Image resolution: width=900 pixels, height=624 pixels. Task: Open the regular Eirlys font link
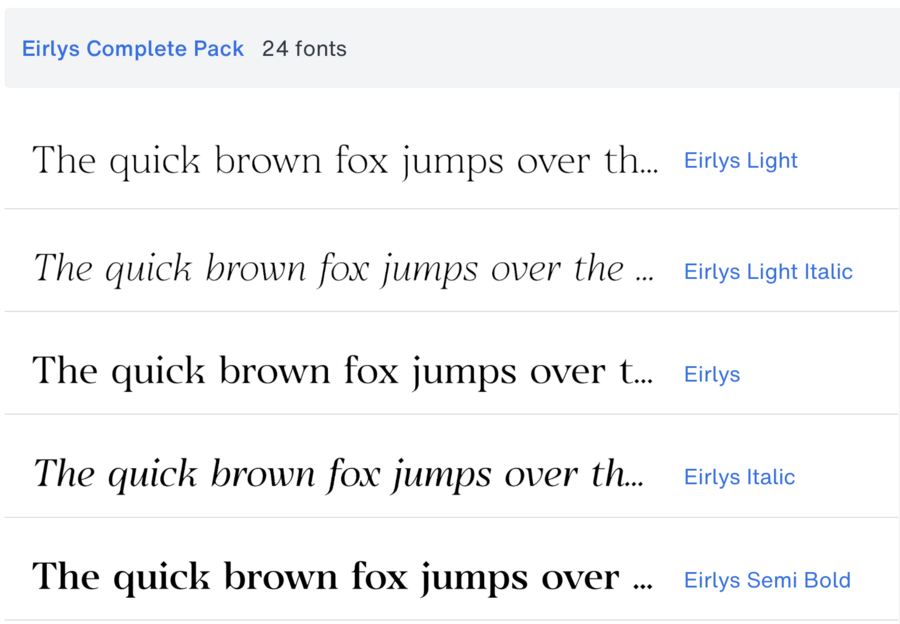tap(712, 375)
